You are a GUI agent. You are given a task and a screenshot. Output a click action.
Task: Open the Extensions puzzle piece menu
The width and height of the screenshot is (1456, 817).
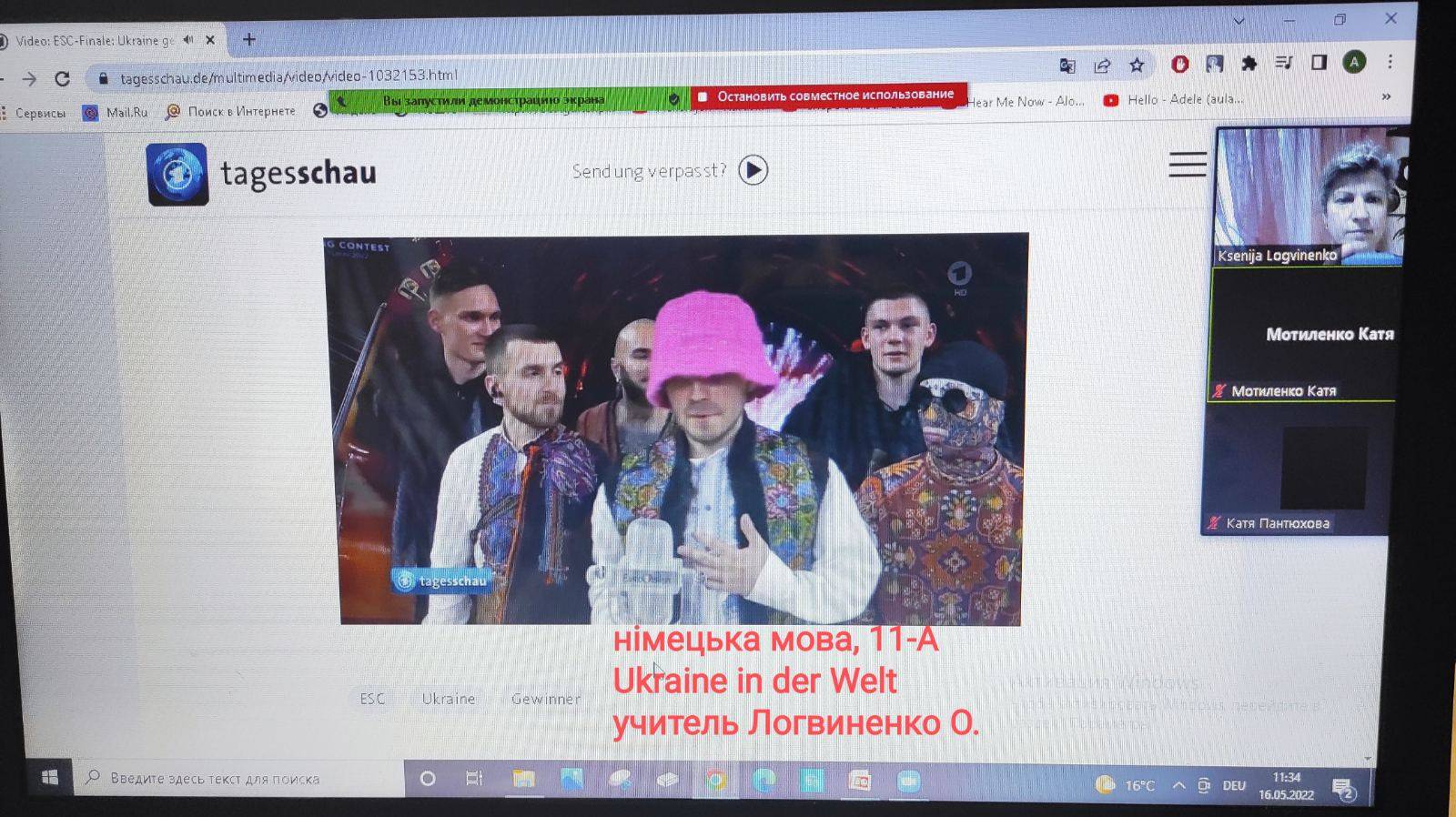point(1249,64)
